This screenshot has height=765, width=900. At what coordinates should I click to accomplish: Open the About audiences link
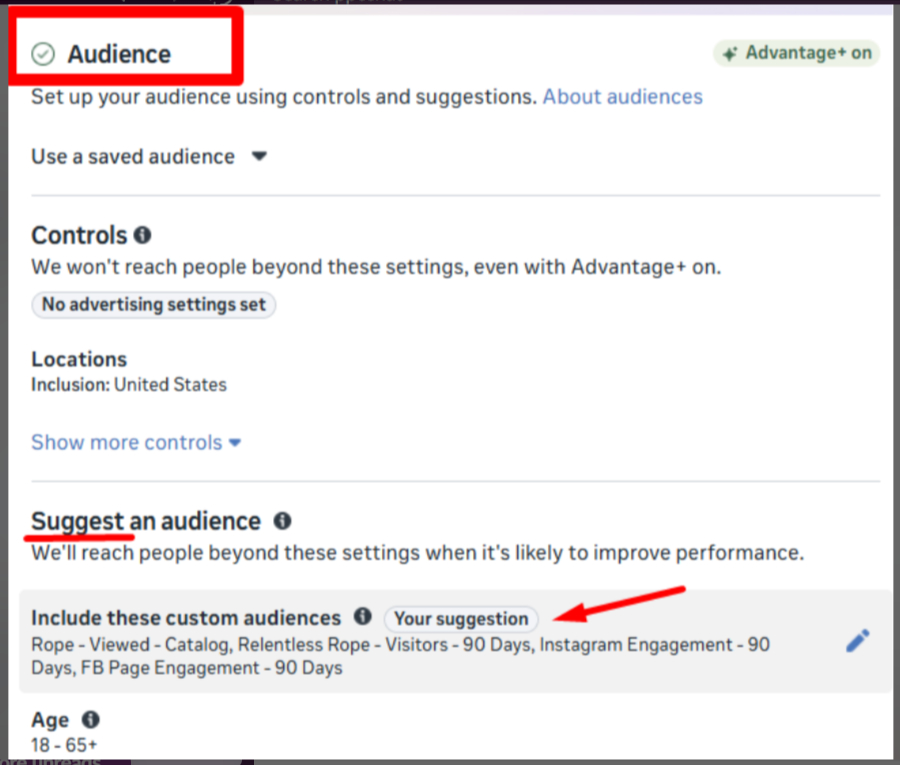click(622, 97)
